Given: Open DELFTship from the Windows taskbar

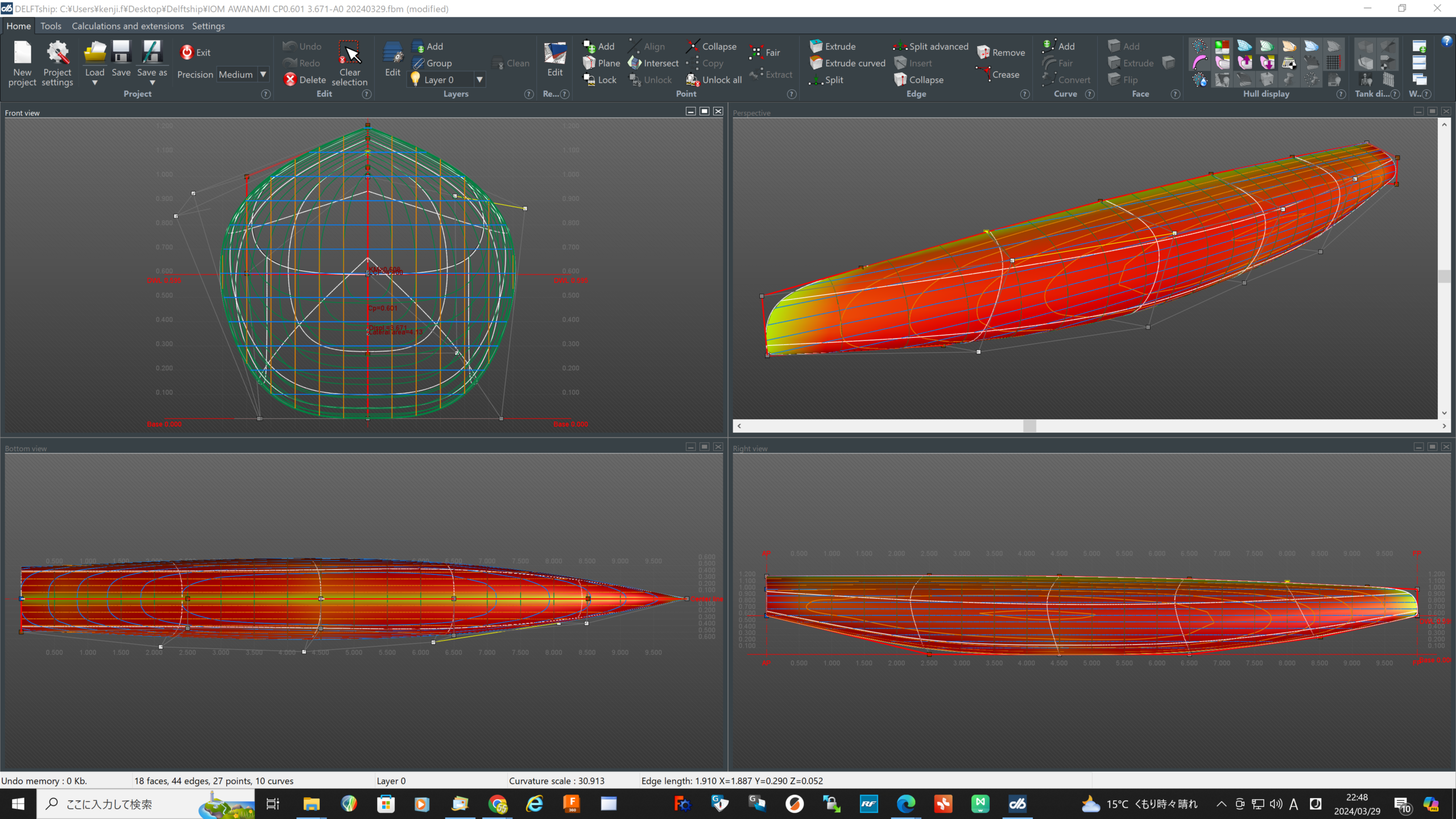Looking at the screenshot, I should click(x=1017, y=804).
